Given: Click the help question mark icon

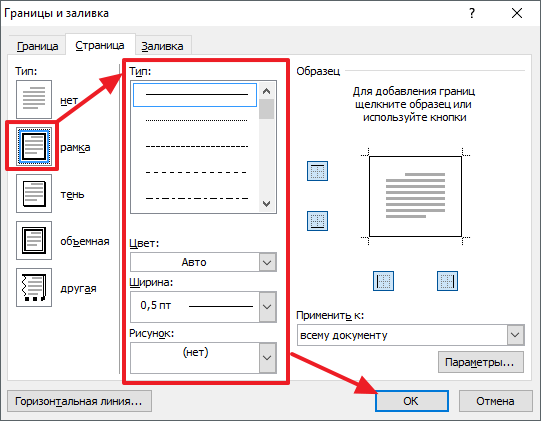Looking at the screenshot, I should (x=472, y=13).
